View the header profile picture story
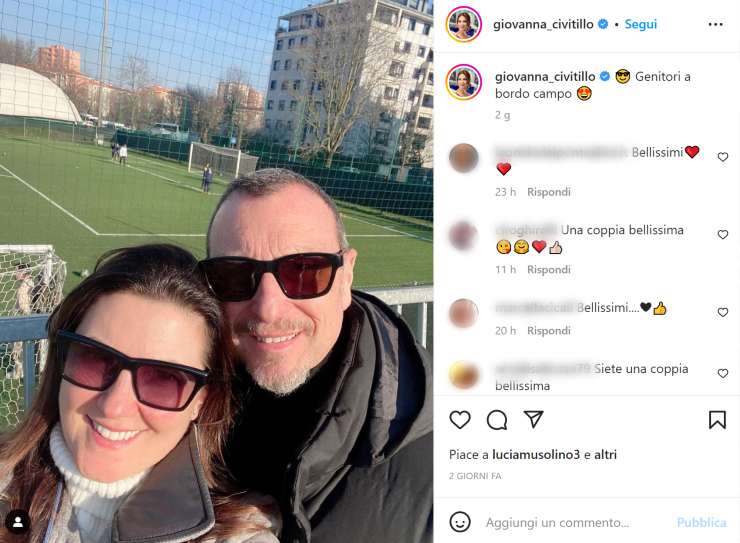 click(463, 24)
